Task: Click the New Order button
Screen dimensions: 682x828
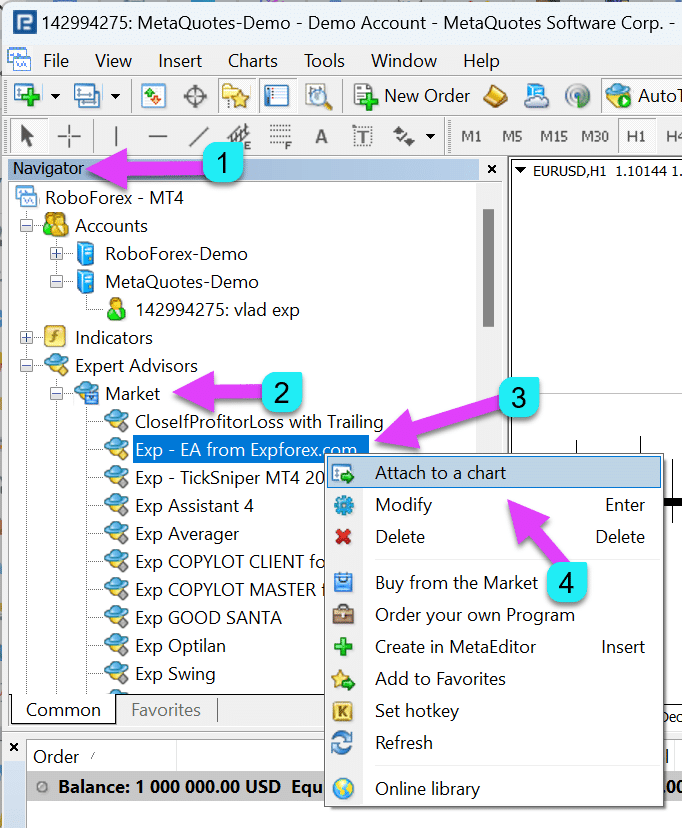Action: click(x=412, y=96)
